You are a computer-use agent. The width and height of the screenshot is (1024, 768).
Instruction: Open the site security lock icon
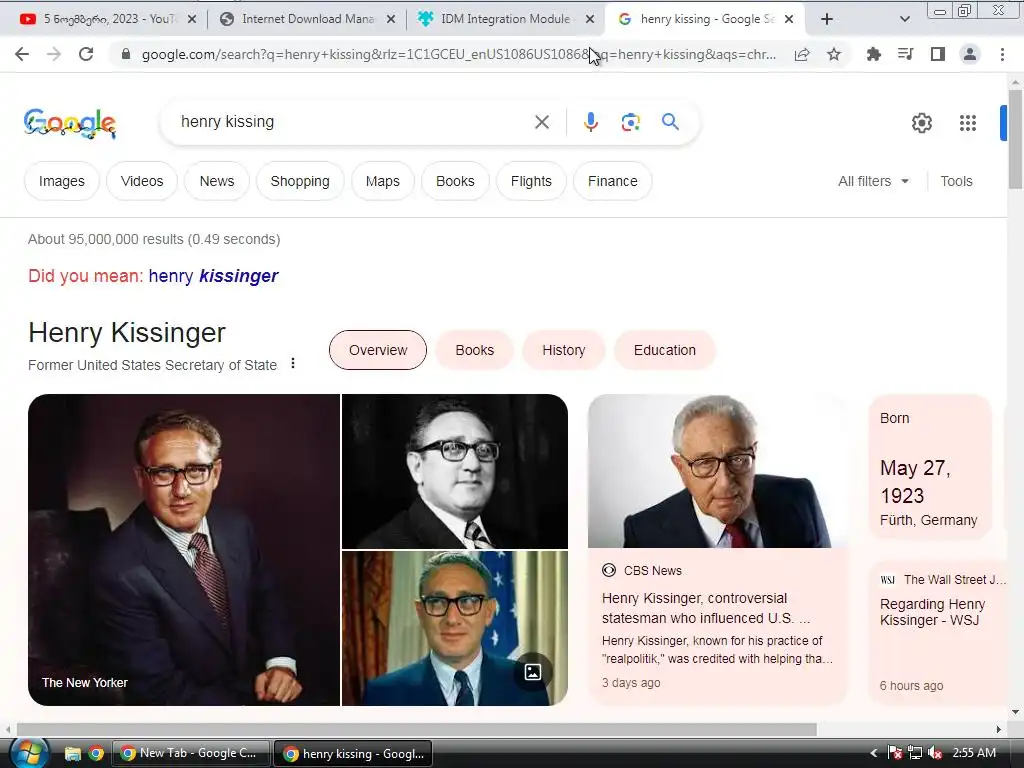click(x=126, y=54)
